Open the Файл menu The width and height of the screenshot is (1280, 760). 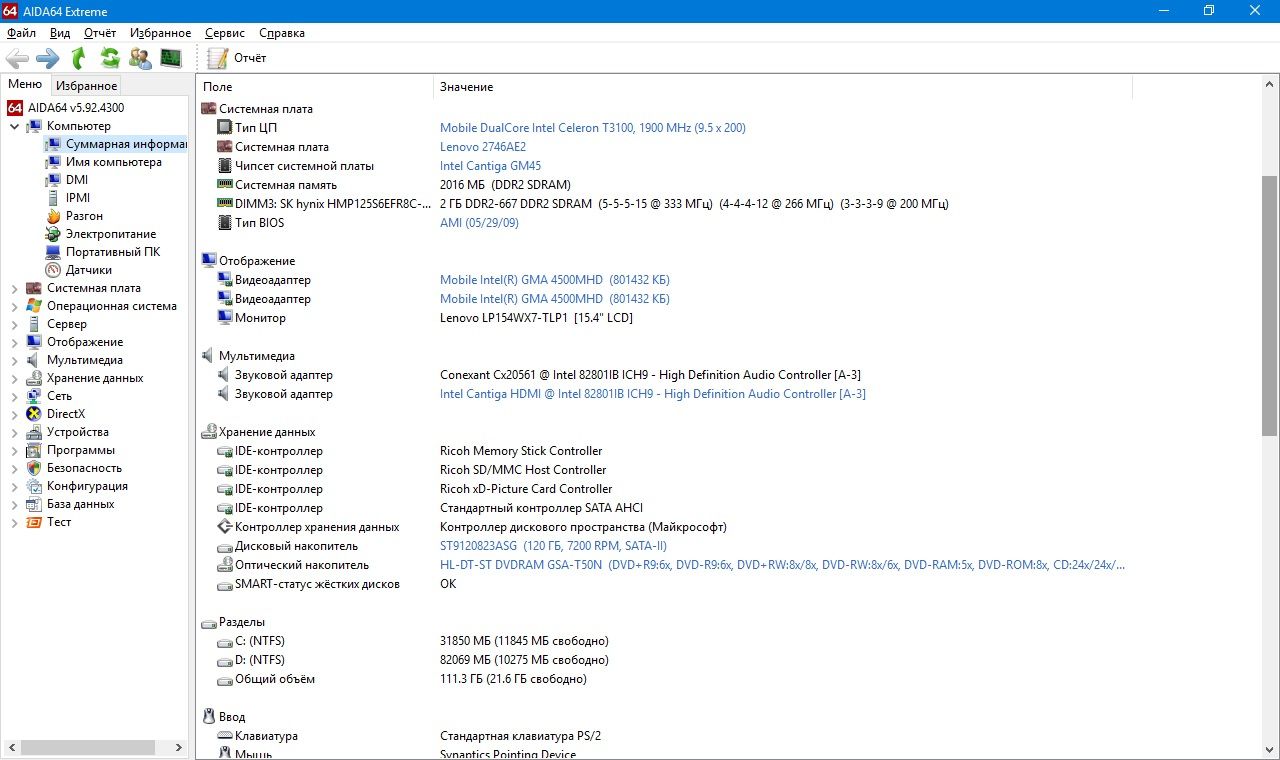(21, 33)
